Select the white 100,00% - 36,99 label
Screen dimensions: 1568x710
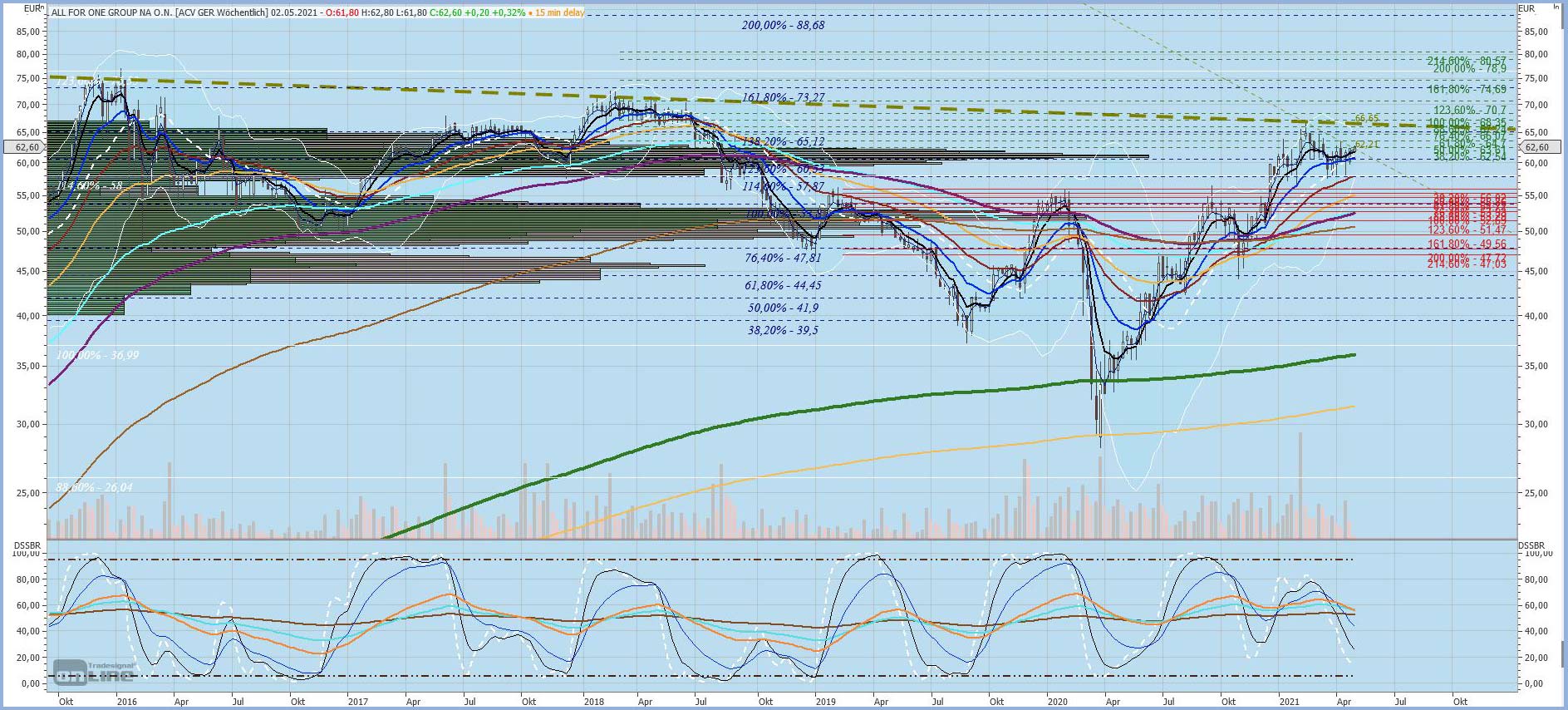tap(97, 356)
